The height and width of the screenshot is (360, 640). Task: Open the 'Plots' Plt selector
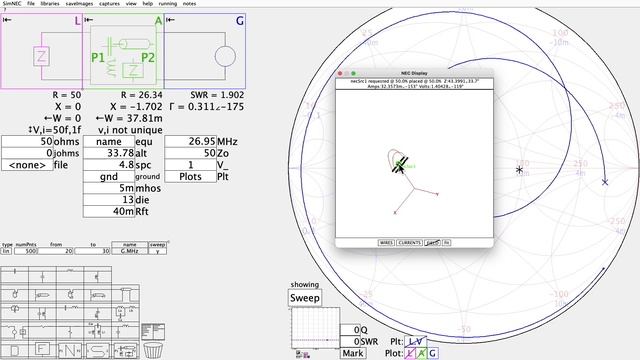click(190, 176)
